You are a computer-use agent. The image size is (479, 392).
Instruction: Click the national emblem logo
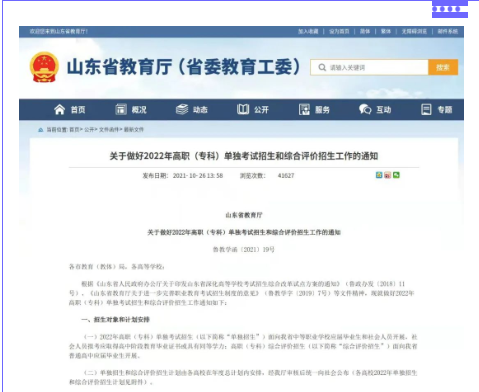(x=44, y=67)
